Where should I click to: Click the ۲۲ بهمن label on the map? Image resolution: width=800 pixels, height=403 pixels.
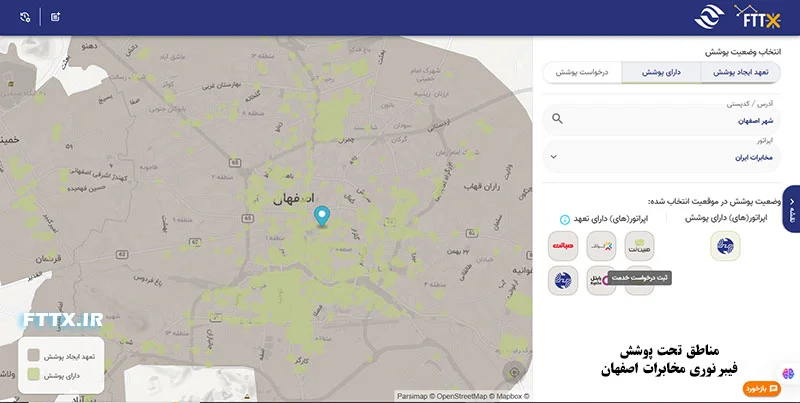pyautogui.click(x=458, y=251)
